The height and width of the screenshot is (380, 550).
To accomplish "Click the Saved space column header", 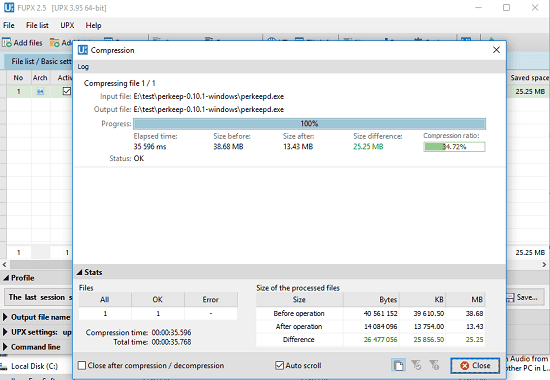I will pos(528,78).
